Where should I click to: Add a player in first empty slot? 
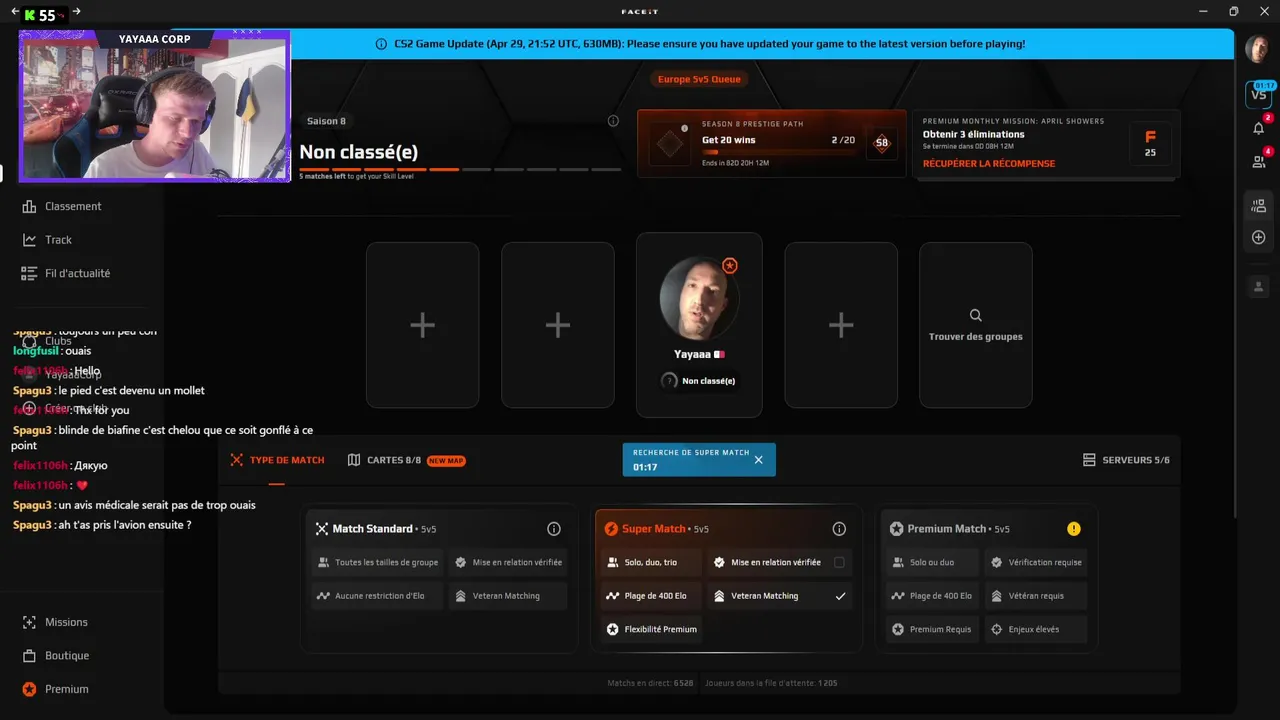pyautogui.click(x=422, y=325)
